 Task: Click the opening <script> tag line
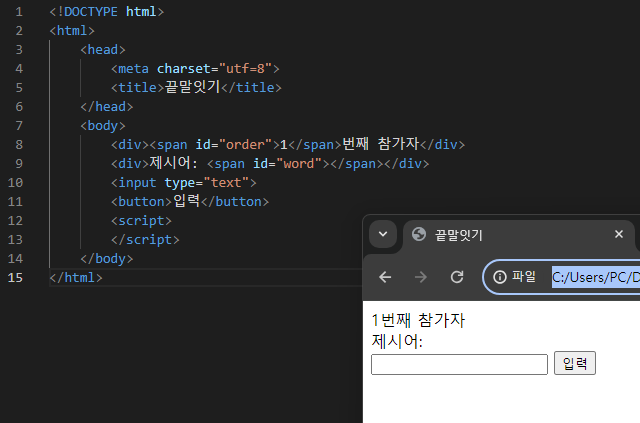tap(141, 220)
